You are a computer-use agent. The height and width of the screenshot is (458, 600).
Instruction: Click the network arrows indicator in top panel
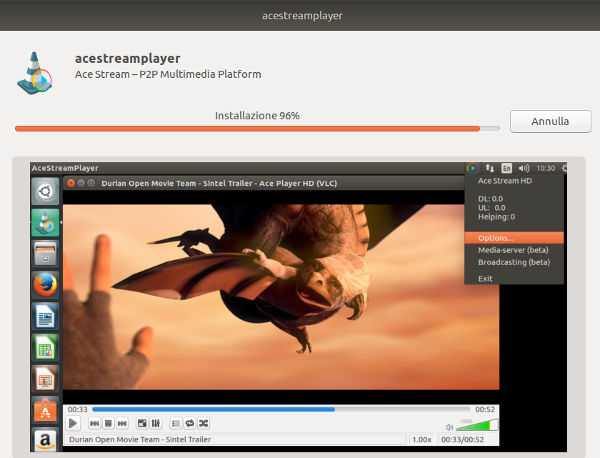pyautogui.click(x=489, y=168)
